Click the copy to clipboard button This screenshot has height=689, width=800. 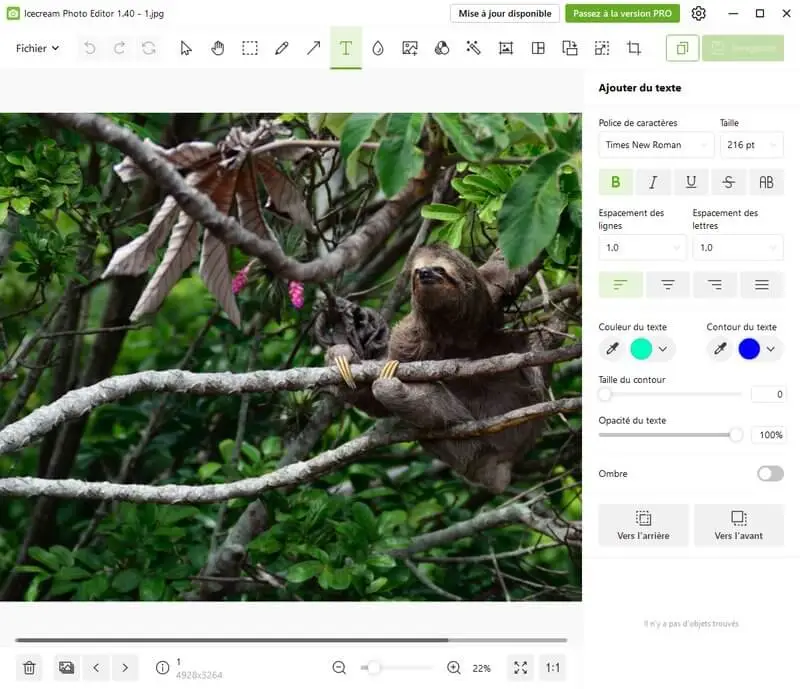coord(682,48)
